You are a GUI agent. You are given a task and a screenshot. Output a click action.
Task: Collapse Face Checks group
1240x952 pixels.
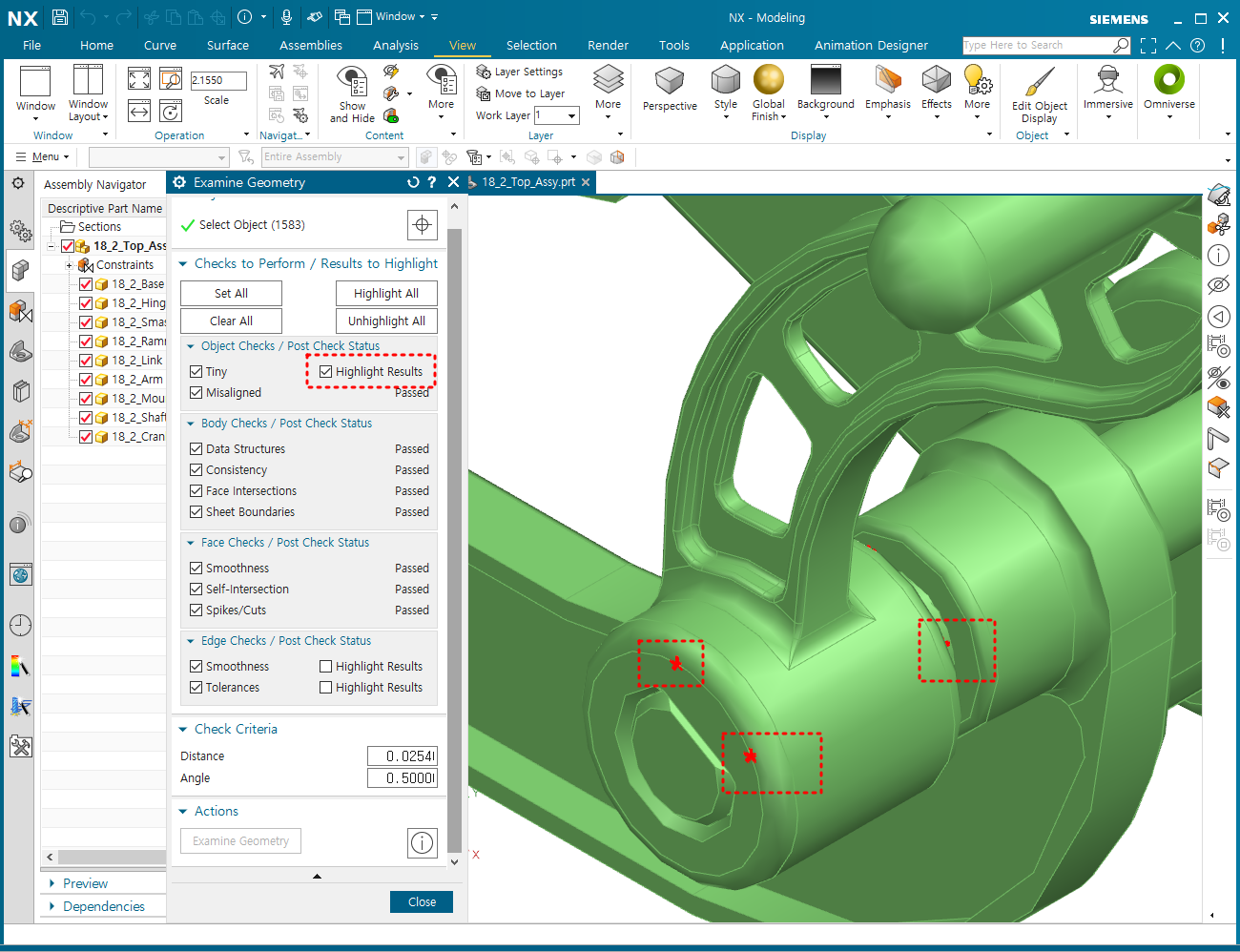191,543
